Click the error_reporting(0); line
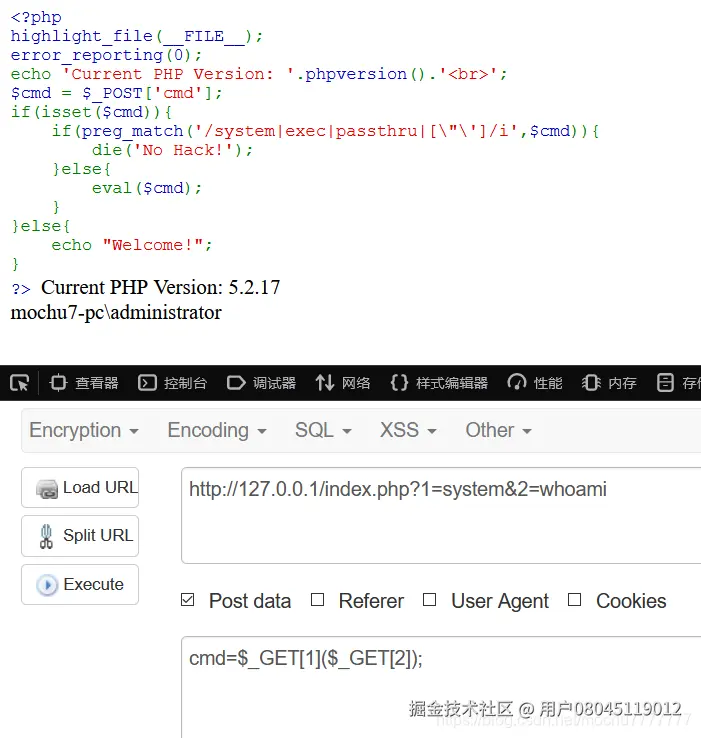 106,55
